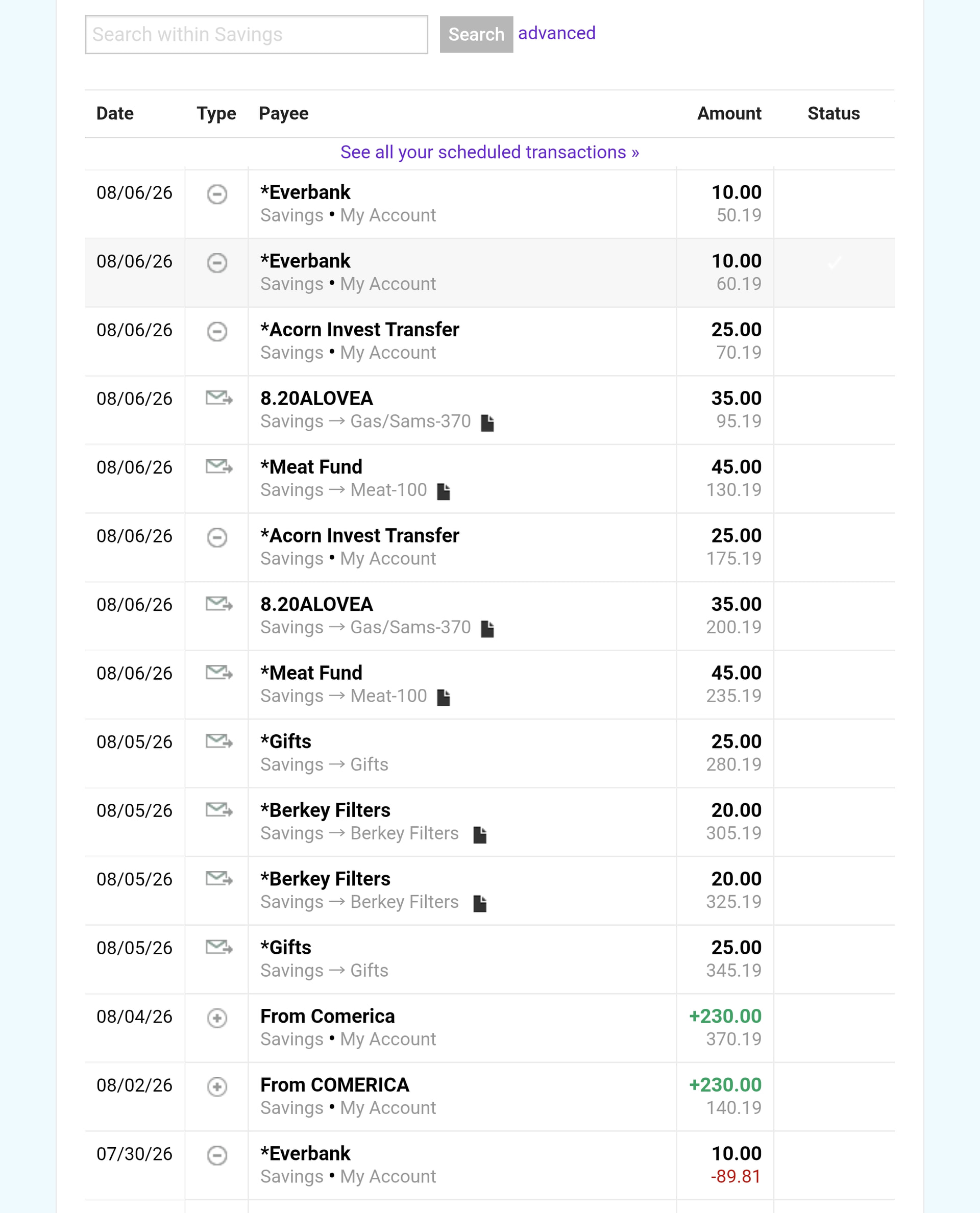This screenshot has height=1213, width=980.
Task: Open note icon beside Meat-100 in row with balance 130.19
Action: [x=444, y=491]
